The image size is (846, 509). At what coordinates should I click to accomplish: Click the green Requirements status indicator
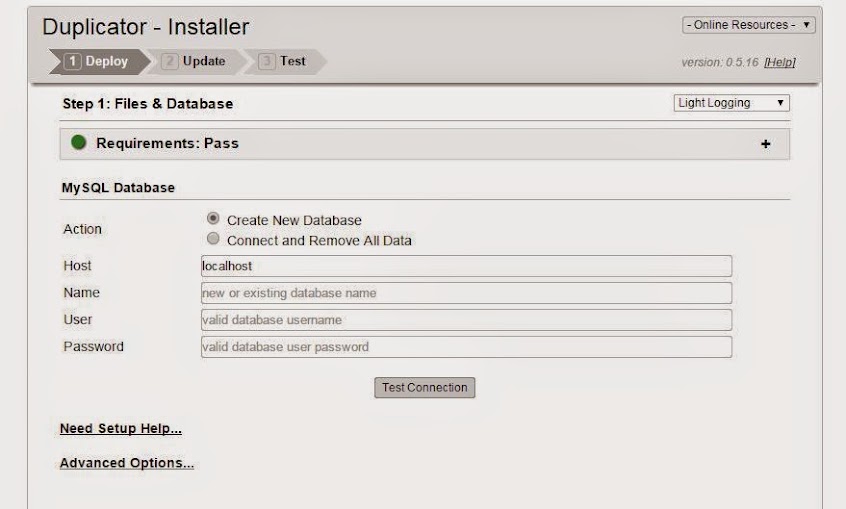[79, 142]
